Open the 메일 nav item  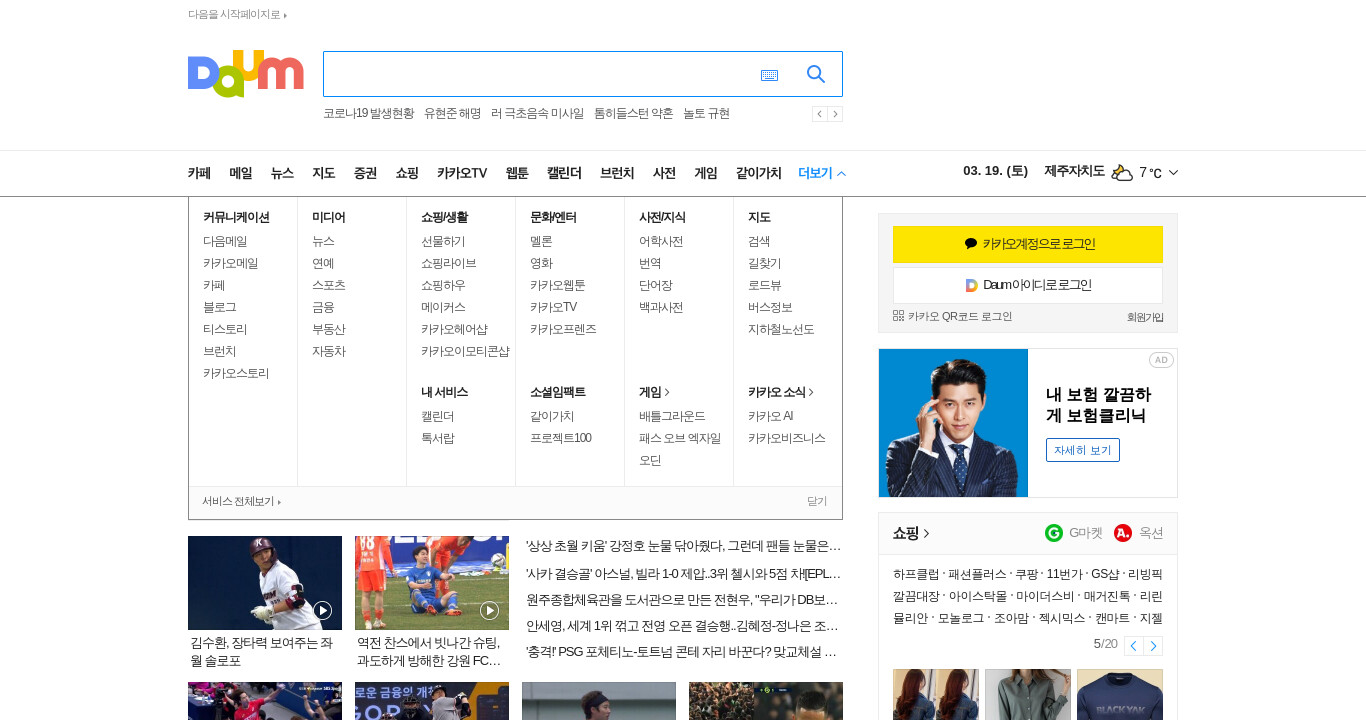click(241, 173)
